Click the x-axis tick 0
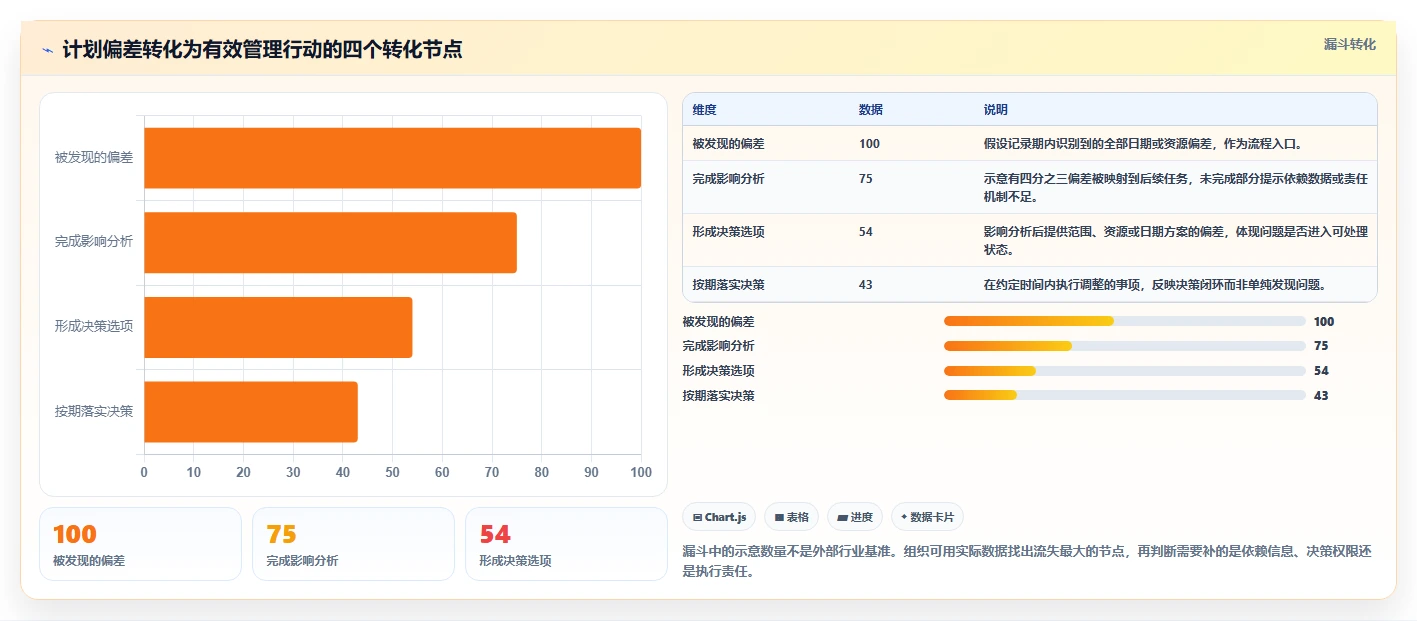Image resolution: width=1417 pixels, height=621 pixels. [x=144, y=472]
